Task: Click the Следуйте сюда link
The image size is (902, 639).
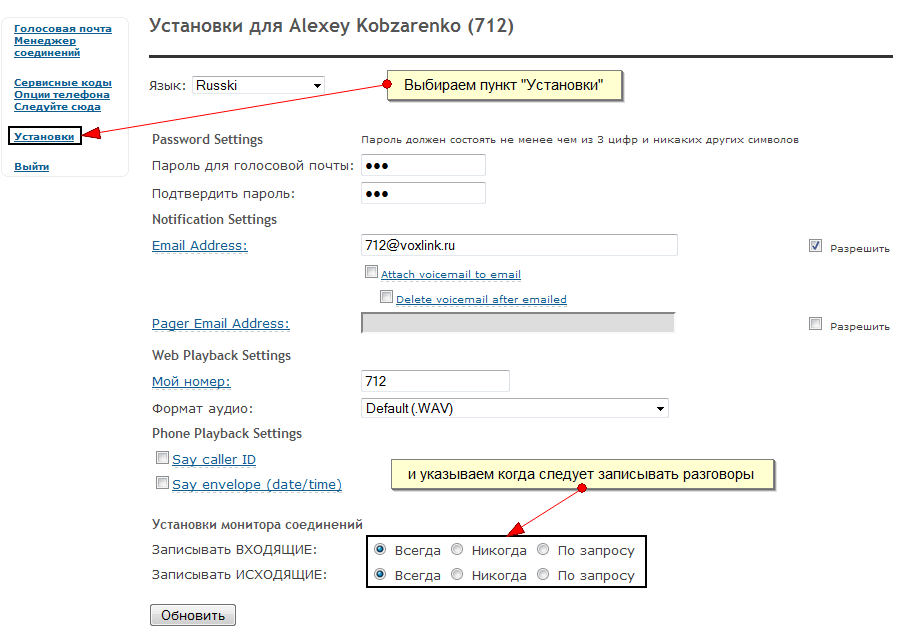Action: 57,107
